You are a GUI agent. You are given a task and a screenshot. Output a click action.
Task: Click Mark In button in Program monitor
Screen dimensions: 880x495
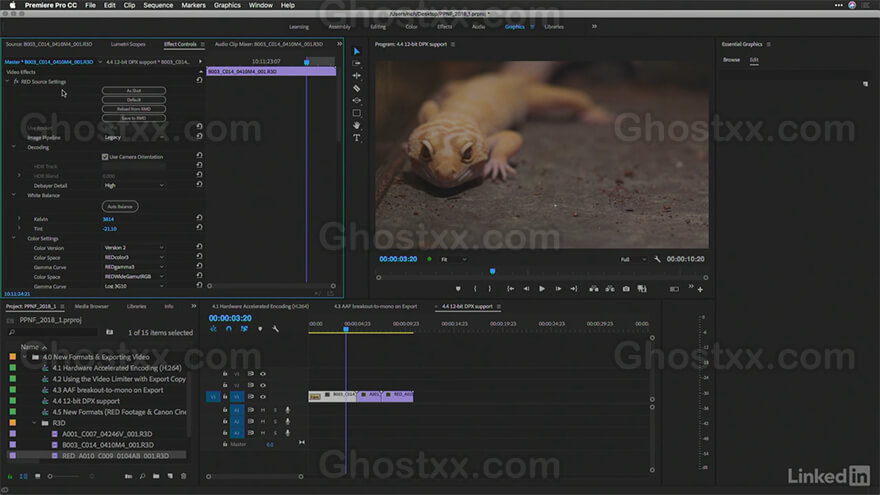tap(475, 288)
